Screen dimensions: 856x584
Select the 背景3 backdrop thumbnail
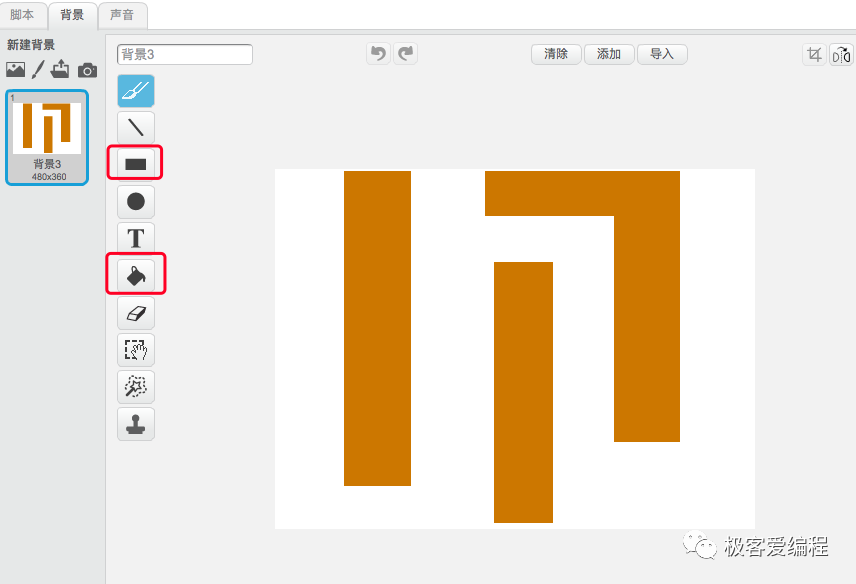tap(47, 138)
